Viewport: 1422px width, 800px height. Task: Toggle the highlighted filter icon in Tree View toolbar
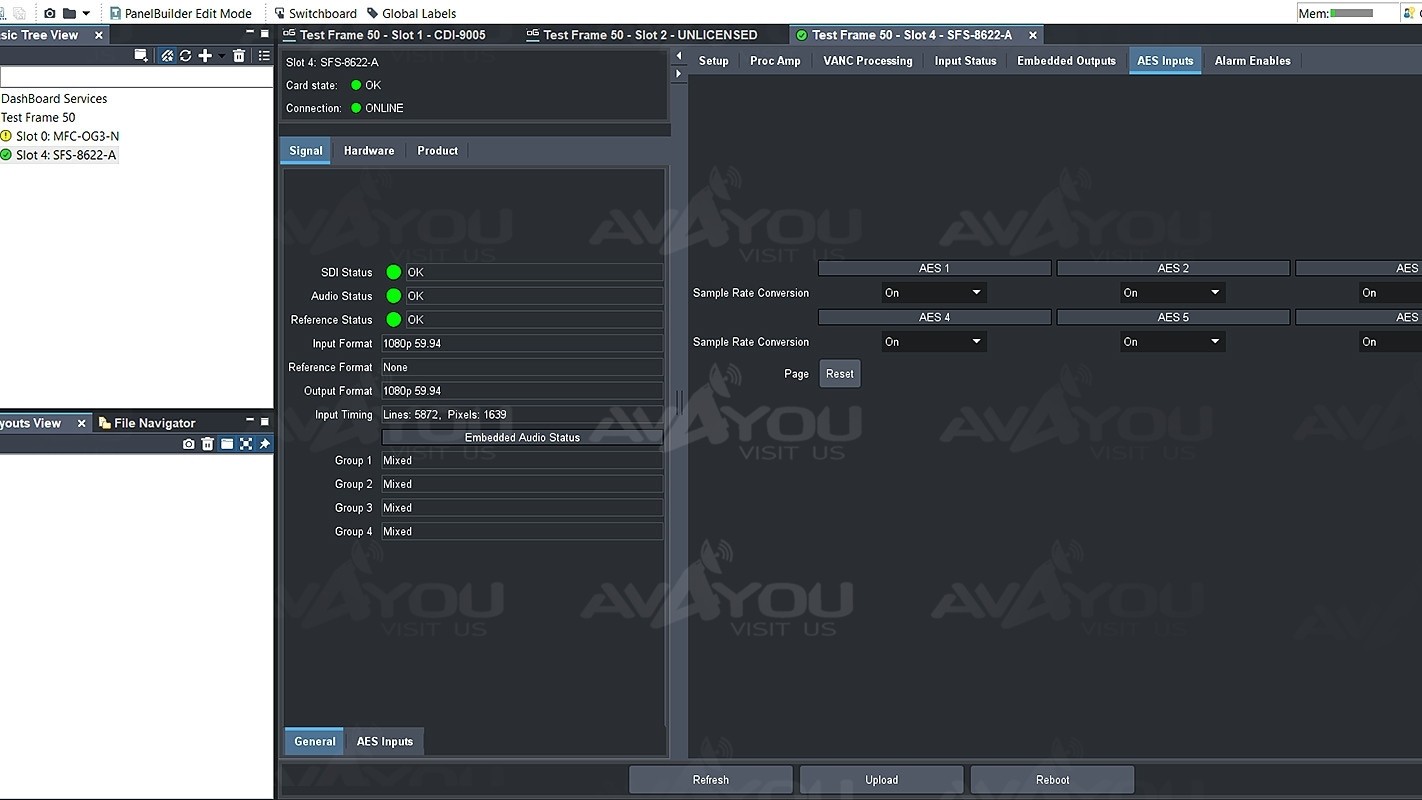point(167,56)
